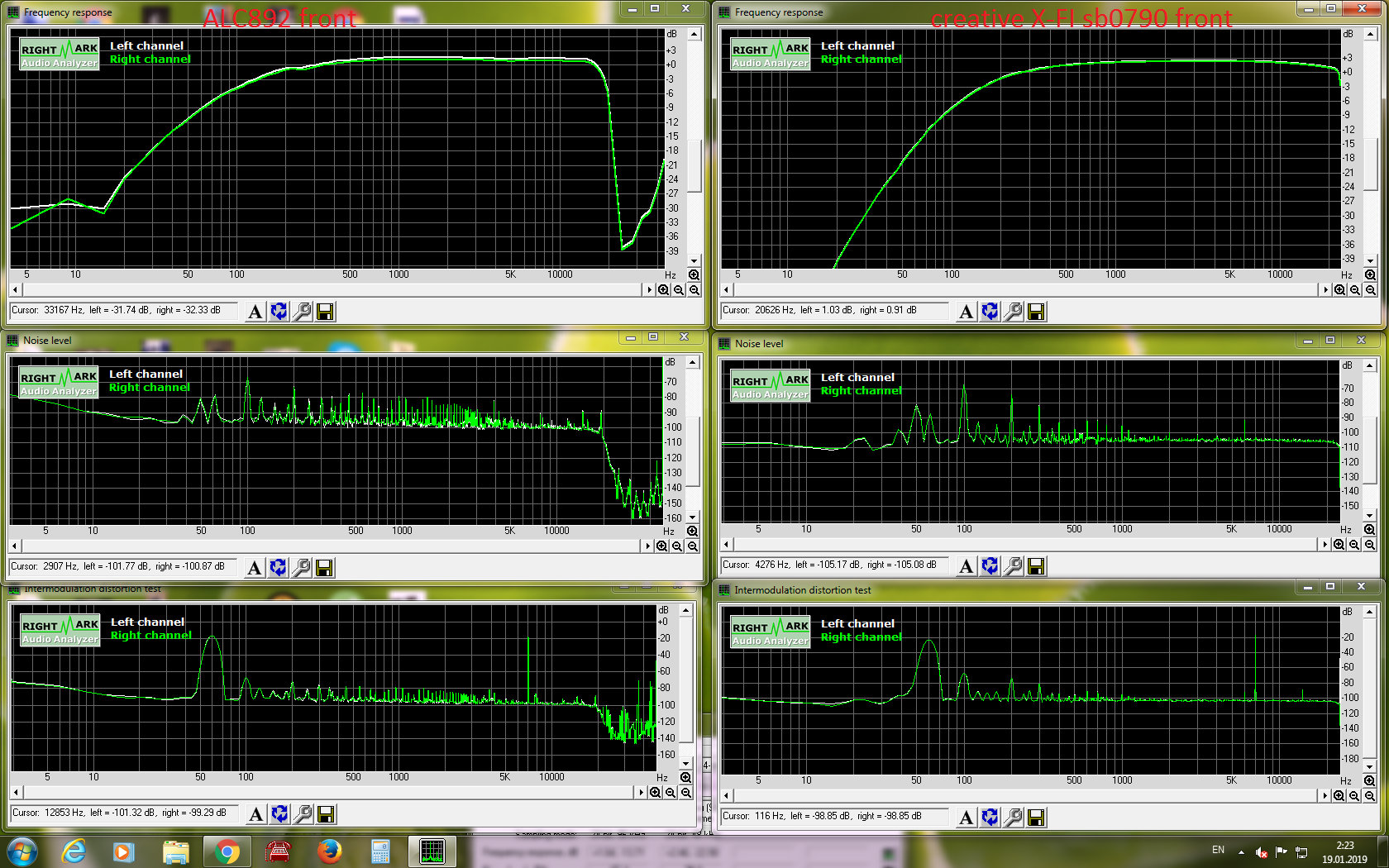Open Internet Explorer from taskbar
The image size is (1389, 868).
[74, 851]
